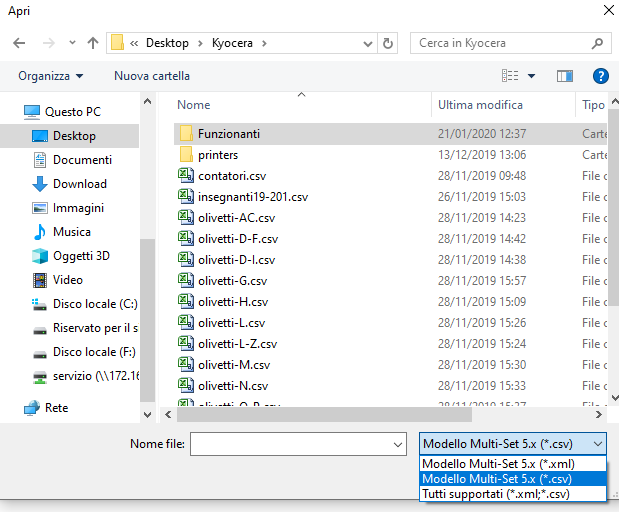Image resolution: width=619 pixels, height=512 pixels.
Task: Select olivetti-L.csv file
Action: point(231,323)
